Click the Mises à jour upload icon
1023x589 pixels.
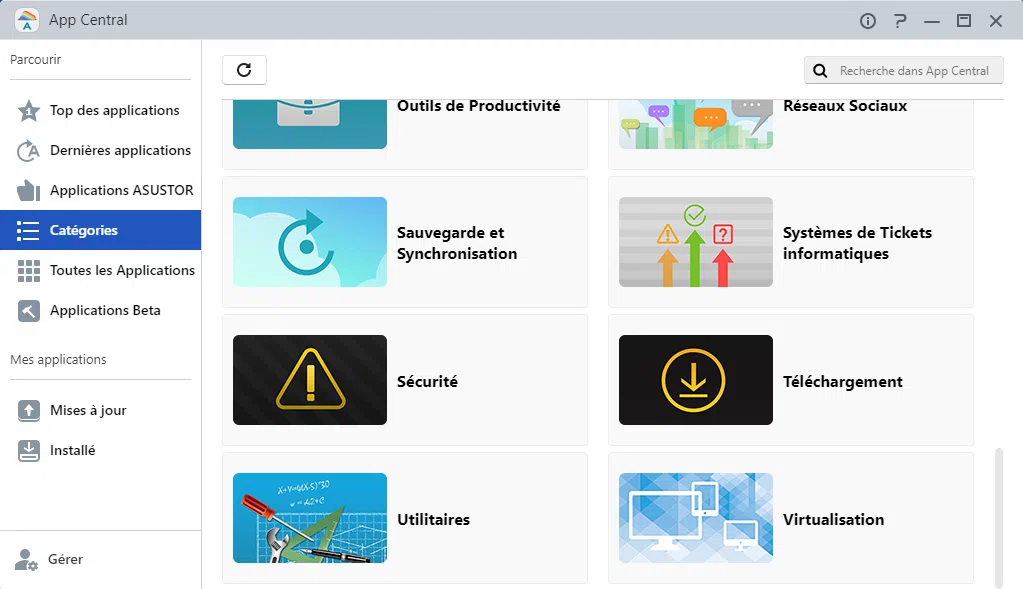[x=29, y=410]
